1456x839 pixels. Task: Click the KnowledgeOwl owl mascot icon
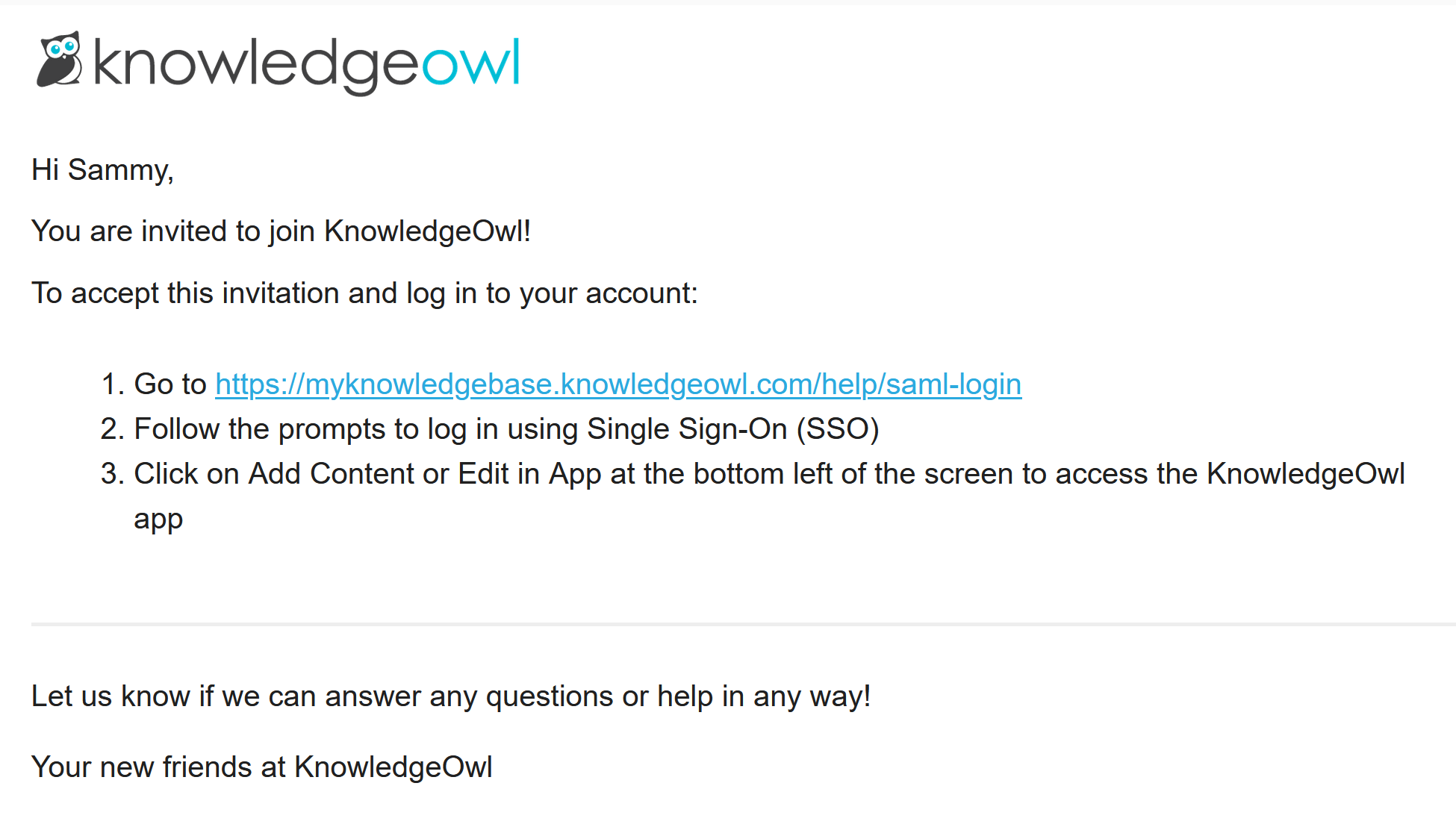click(60, 60)
